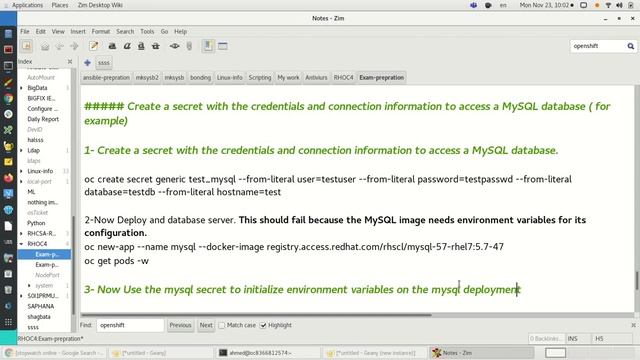Screen dimensions: 640x360
Task: Open the Places menu in top bar
Action: [x=60, y=5]
